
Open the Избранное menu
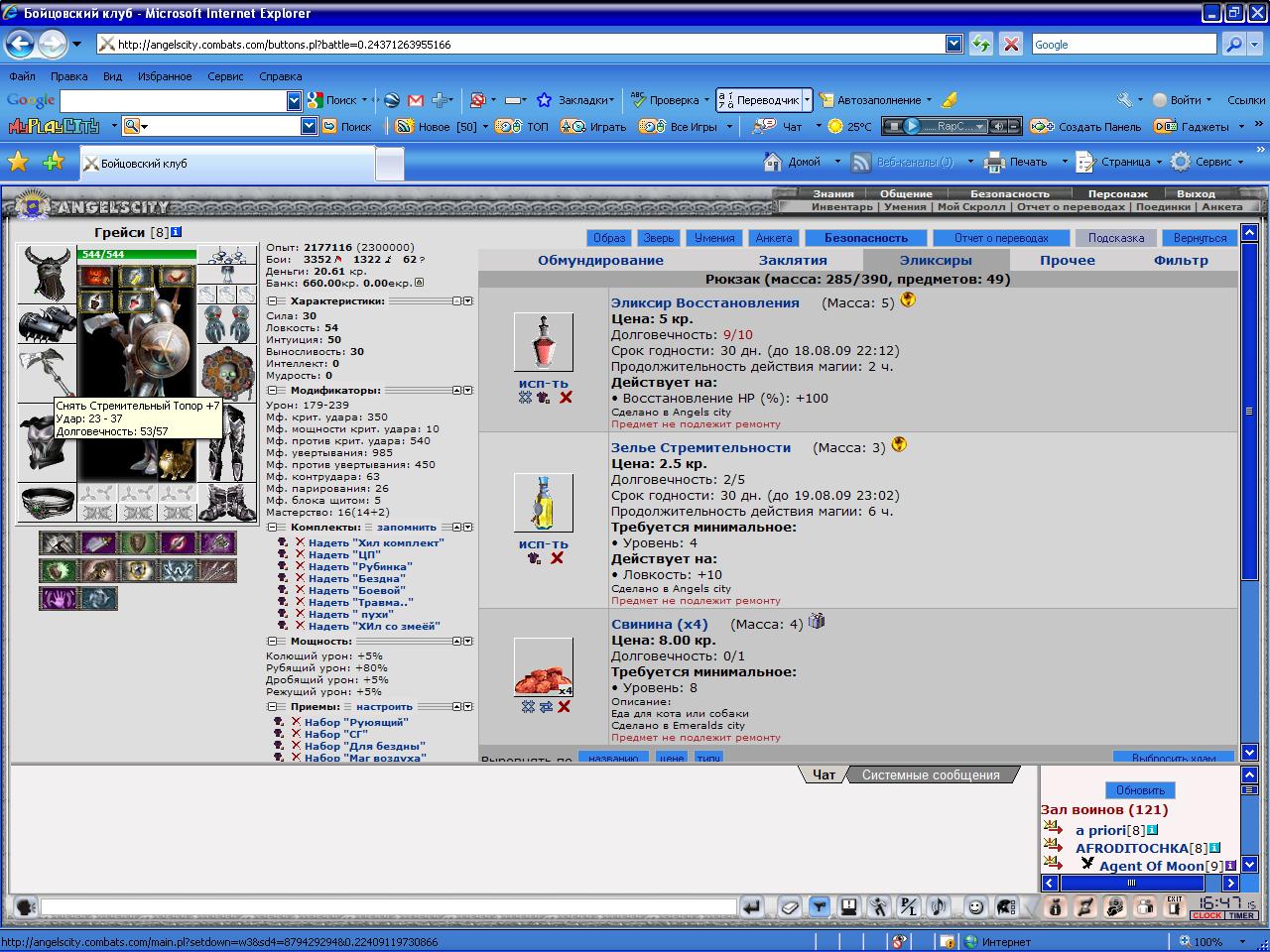click(165, 76)
